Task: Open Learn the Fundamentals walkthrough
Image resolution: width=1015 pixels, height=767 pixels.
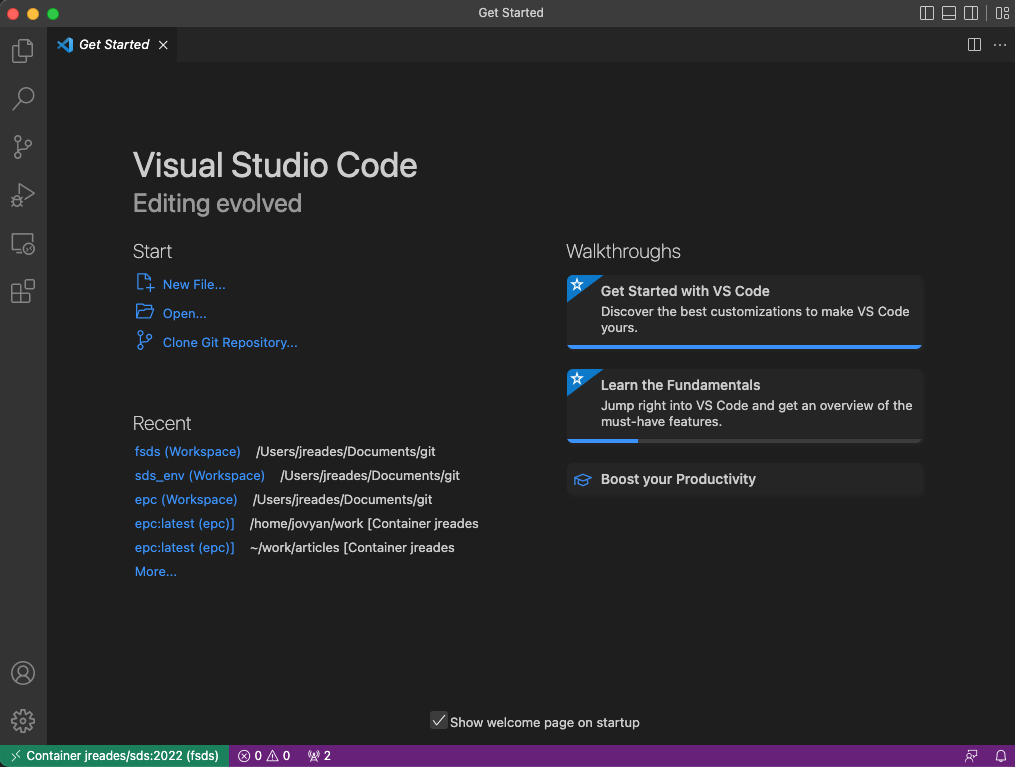Action: point(744,406)
